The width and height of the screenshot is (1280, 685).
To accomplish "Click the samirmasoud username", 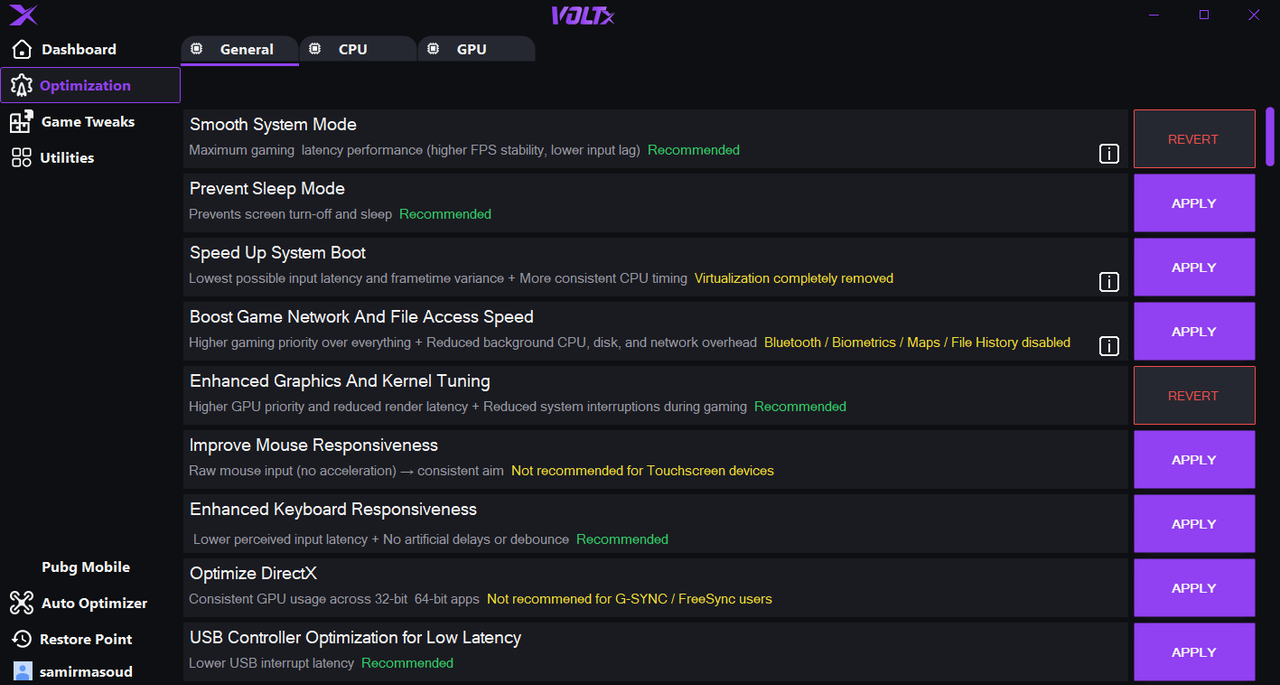I will click(x=86, y=672).
